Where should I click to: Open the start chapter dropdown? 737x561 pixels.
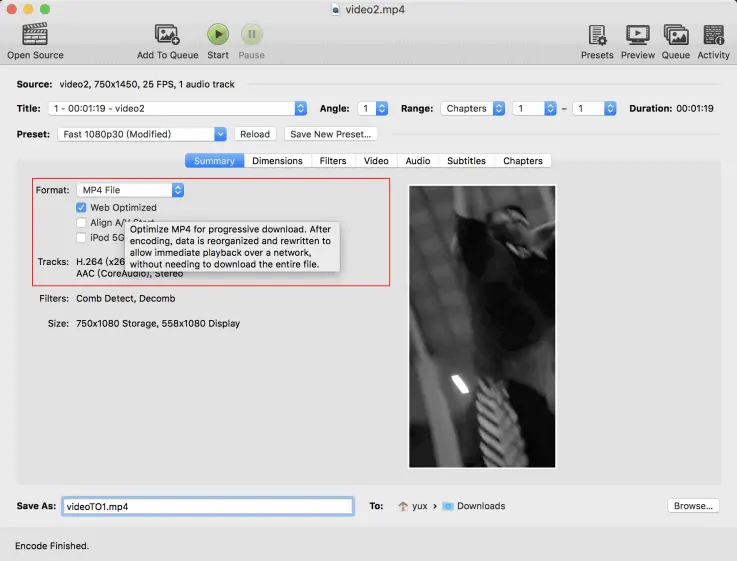point(534,109)
